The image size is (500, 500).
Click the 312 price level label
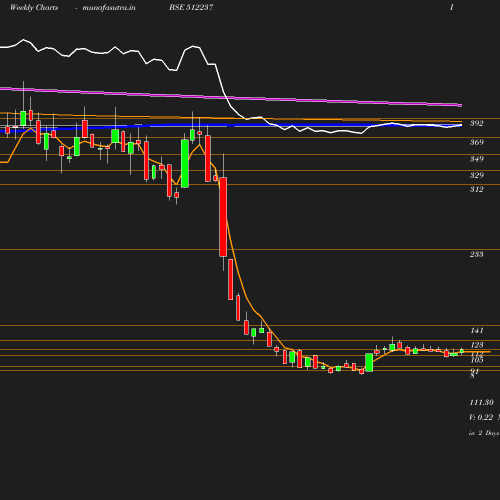point(477,189)
